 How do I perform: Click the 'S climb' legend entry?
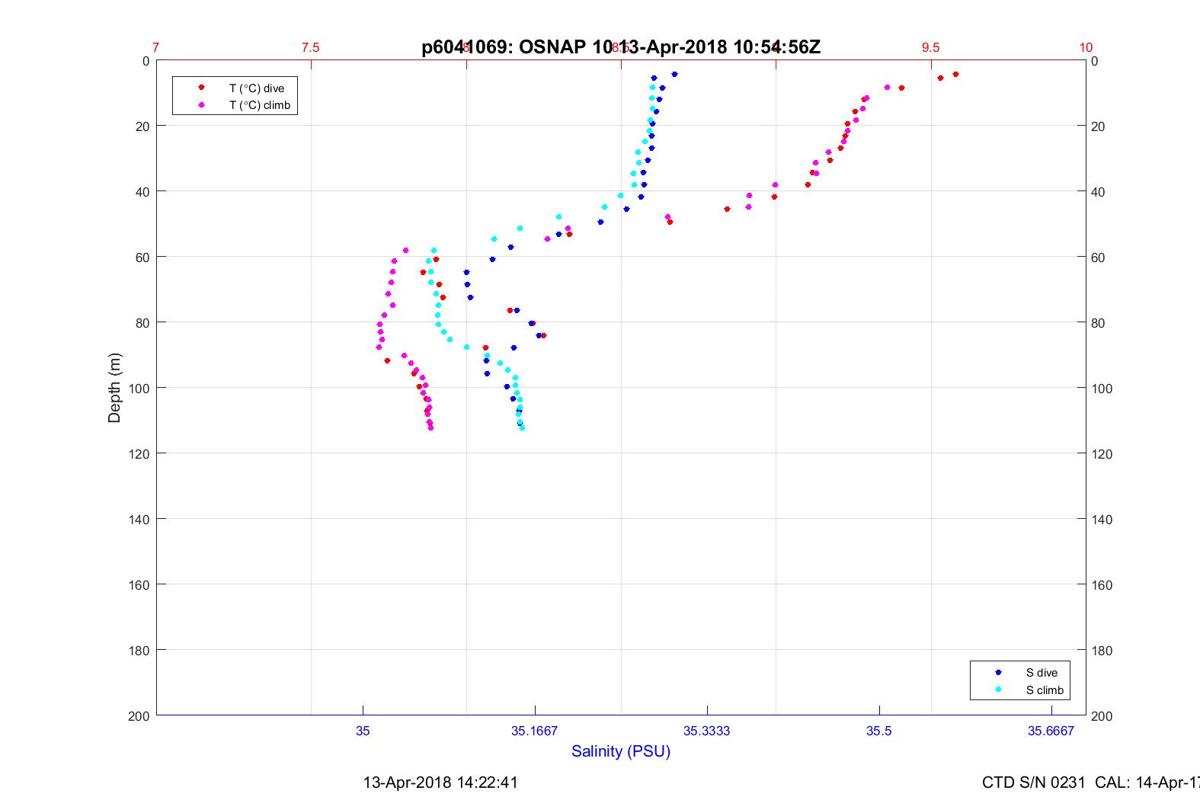pyautogui.click(x=1044, y=690)
